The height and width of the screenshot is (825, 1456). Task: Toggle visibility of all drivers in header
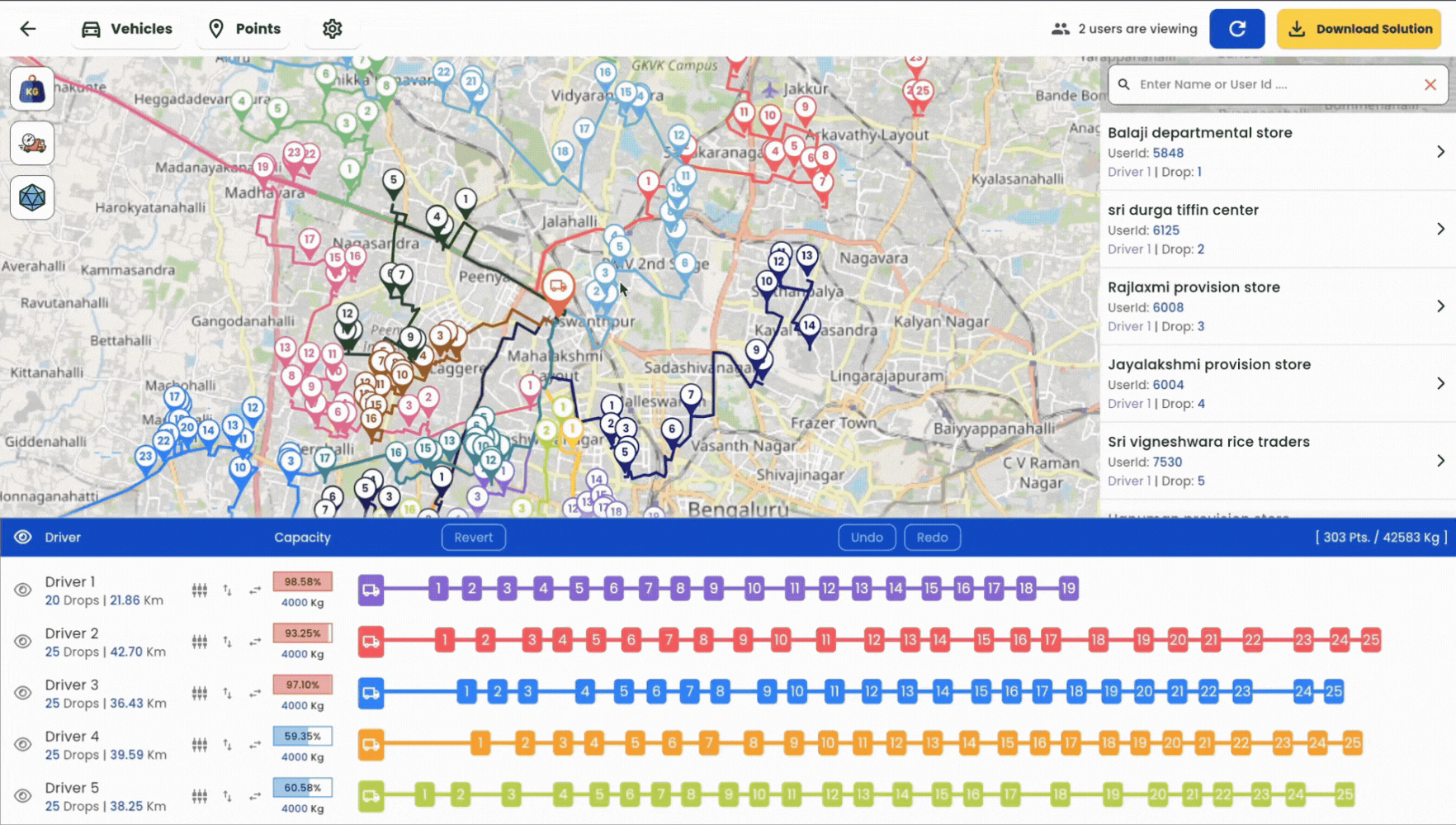[23, 537]
